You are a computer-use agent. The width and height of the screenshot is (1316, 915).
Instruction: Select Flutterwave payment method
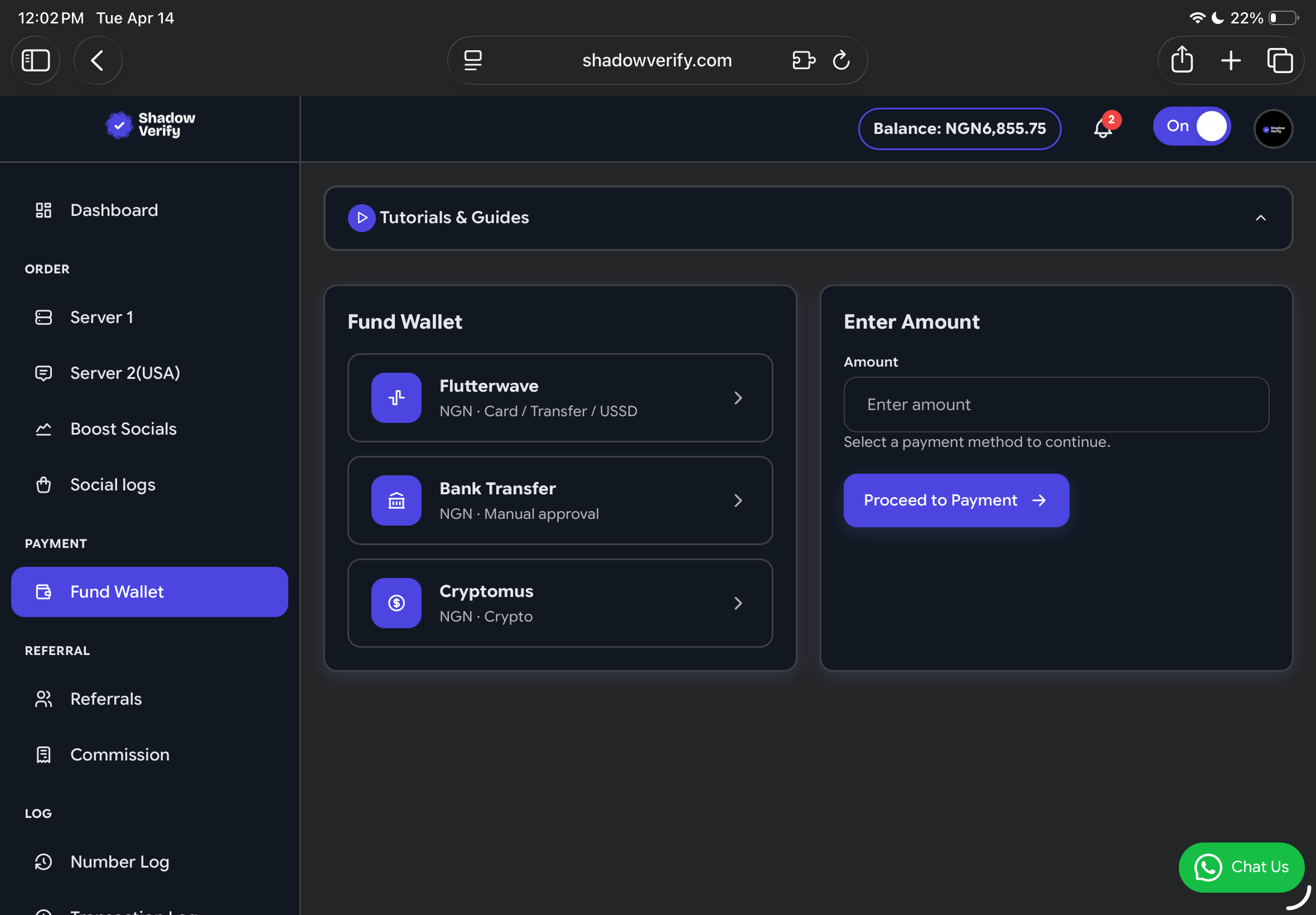pos(560,398)
